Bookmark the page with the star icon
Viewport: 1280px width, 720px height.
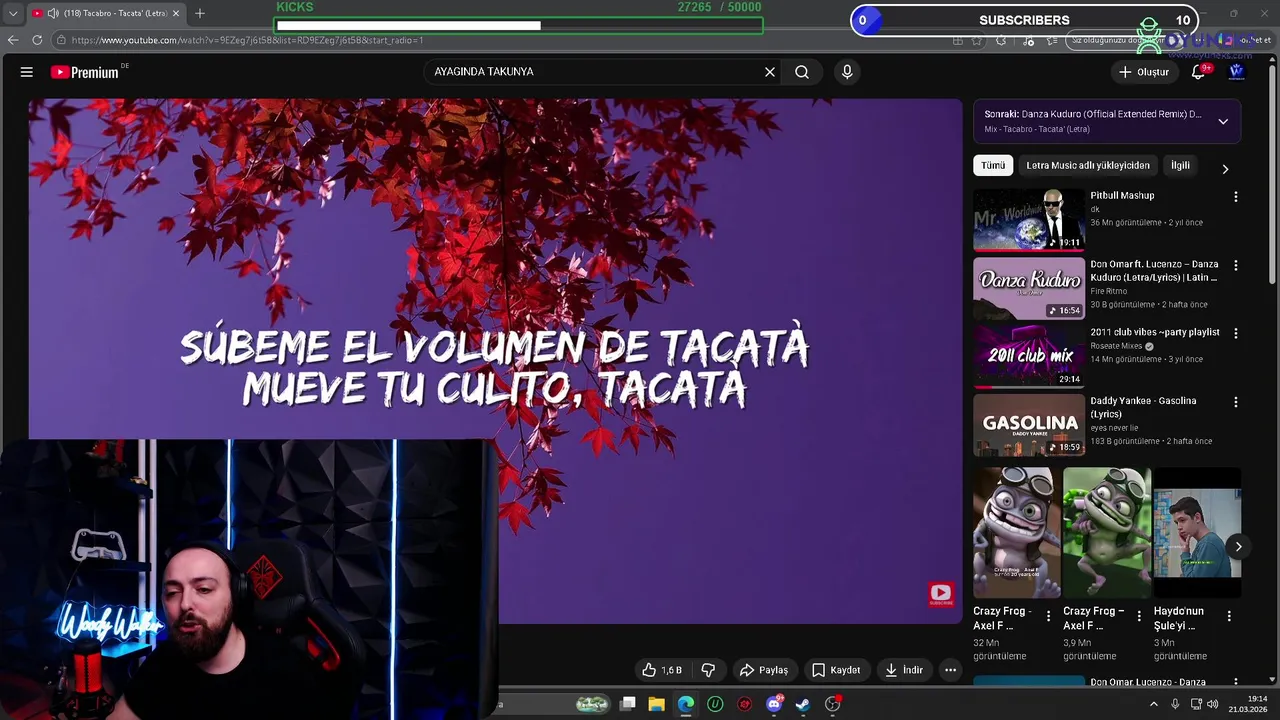pos(977,40)
